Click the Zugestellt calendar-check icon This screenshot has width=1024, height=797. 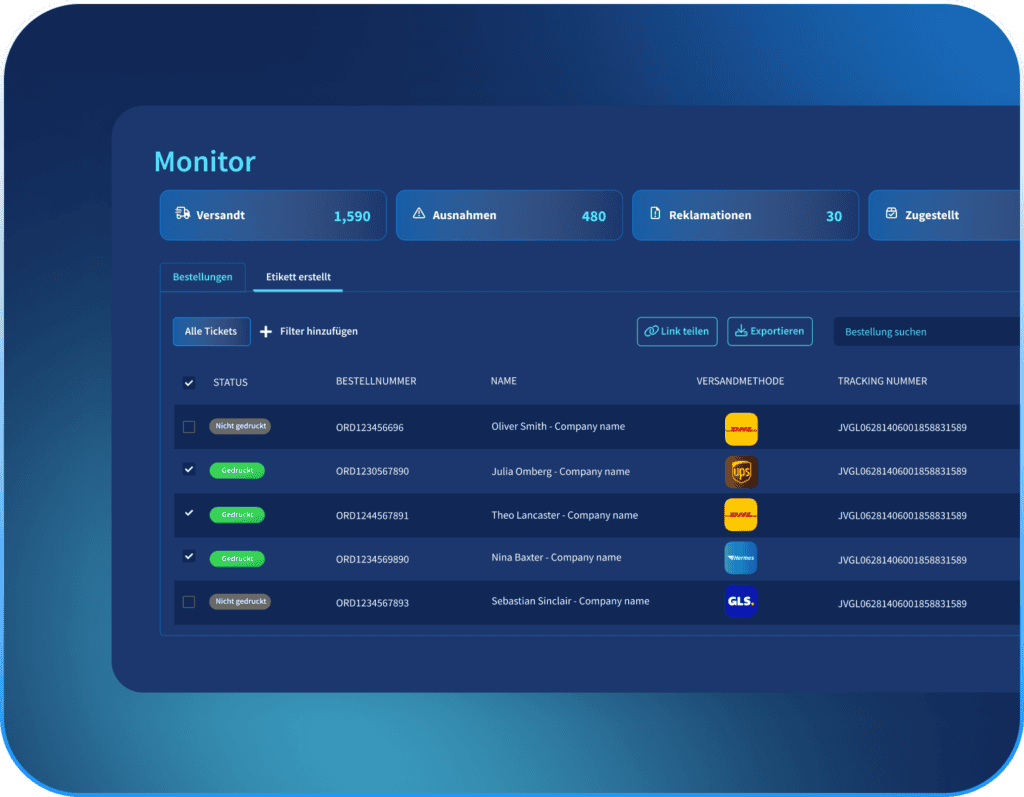891,214
